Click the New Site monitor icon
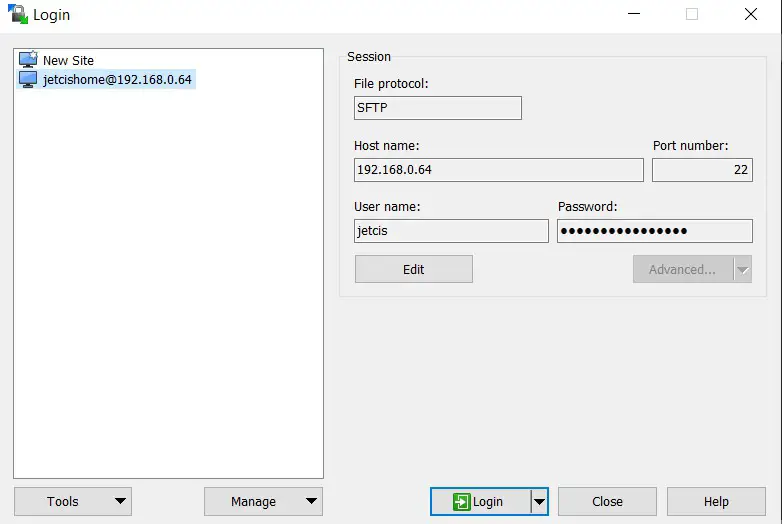784x524 pixels. (28, 60)
